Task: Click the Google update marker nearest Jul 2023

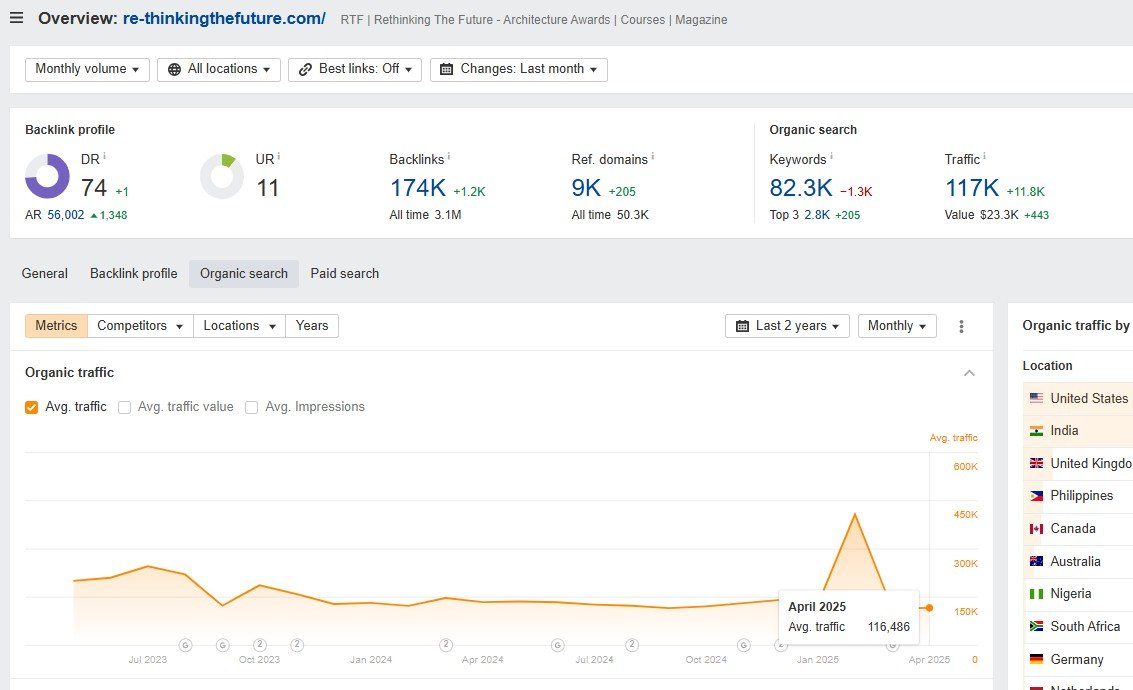Action: click(x=186, y=645)
